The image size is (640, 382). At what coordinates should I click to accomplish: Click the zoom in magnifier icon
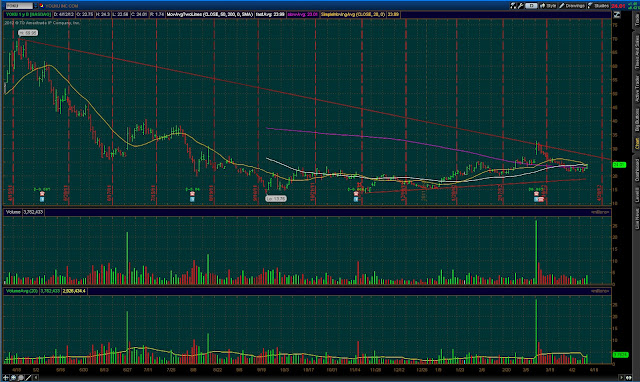point(13,378)
